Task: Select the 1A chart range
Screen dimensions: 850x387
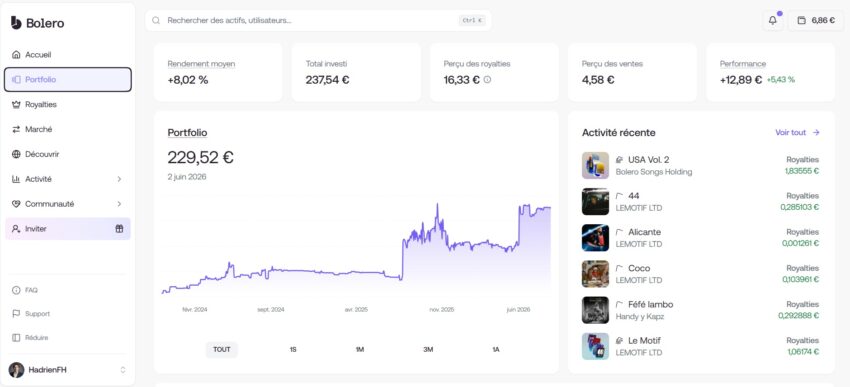Action: (x=495, y=350)
